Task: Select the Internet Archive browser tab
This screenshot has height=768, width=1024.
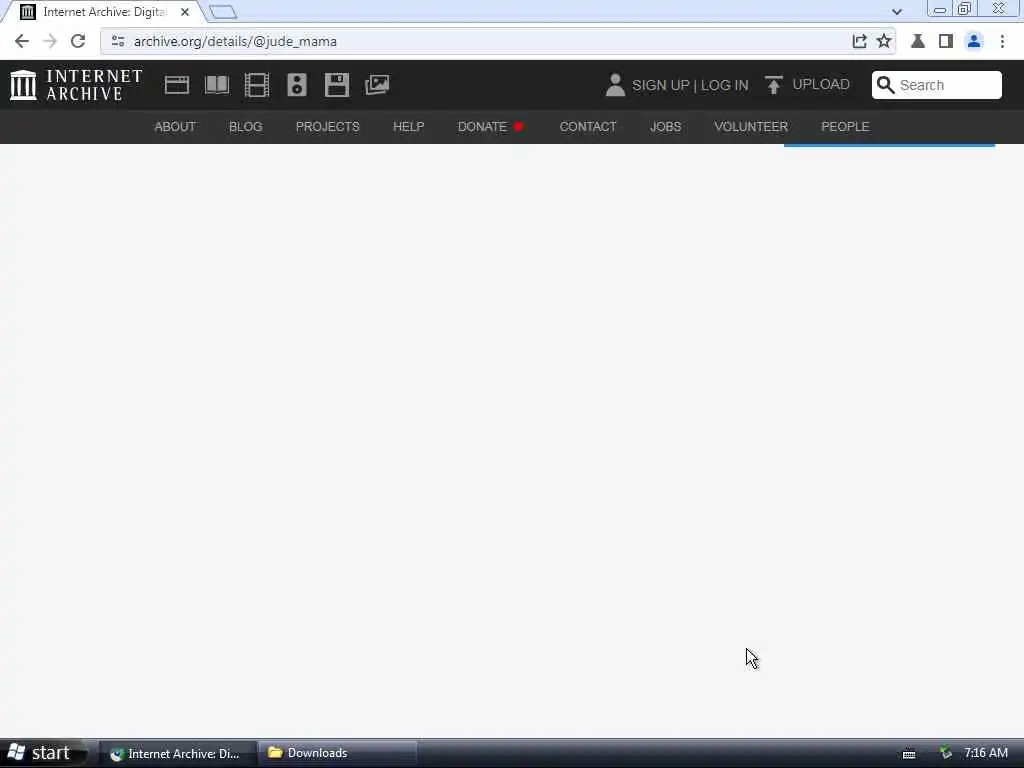Action: [x=104, y=12]
